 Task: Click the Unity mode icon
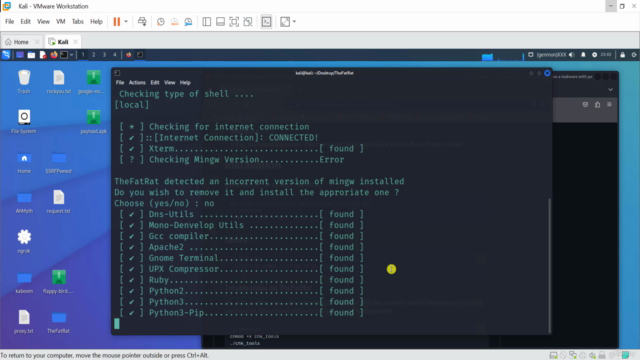click(248, 22)
